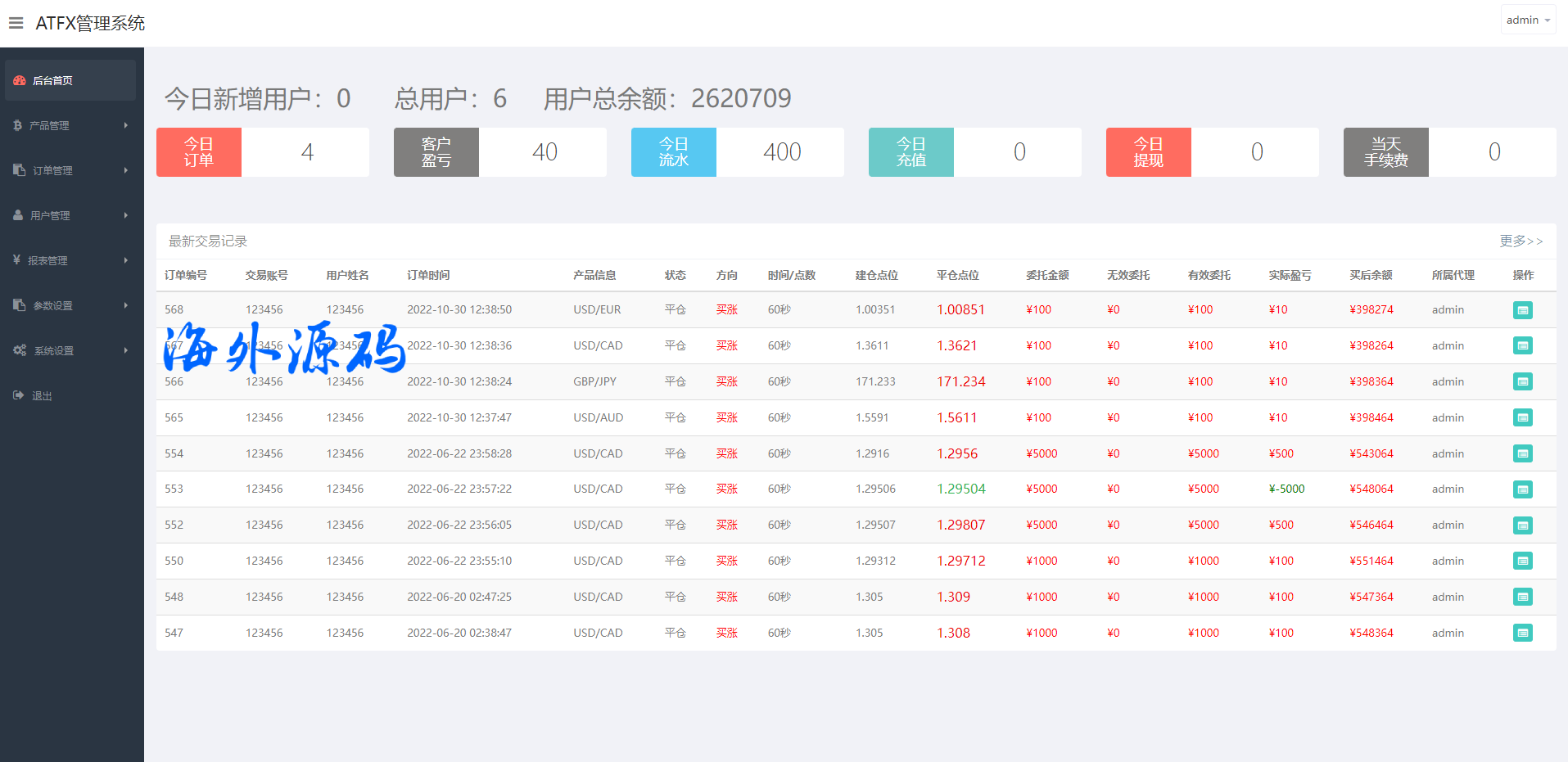1568x762 pixels.
Task: Click the dashboard icon beside 后台首页
Action: click(20, 80)
